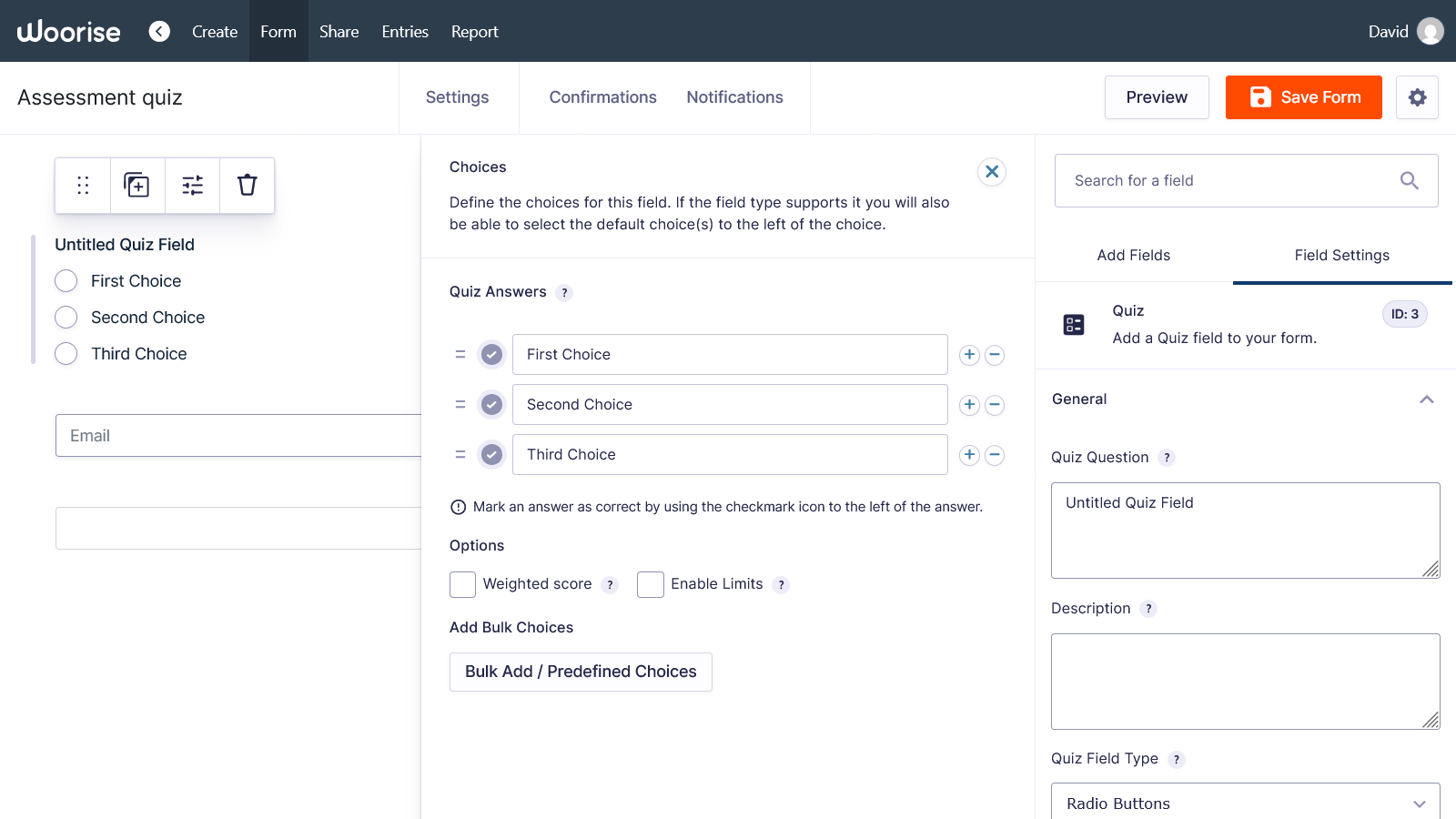Delete the field with trash icon
This screenshot has width=1456, height=819.
tap(247, 186)
